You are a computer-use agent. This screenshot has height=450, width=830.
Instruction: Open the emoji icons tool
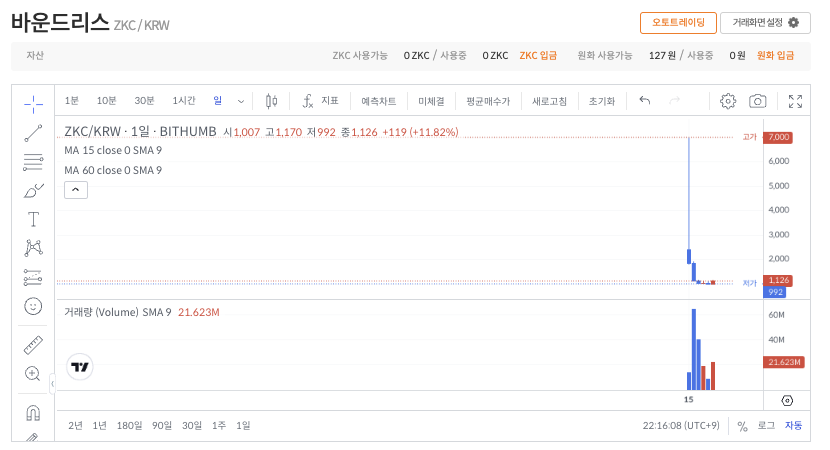pyautogui.click(x=33, y=306)
